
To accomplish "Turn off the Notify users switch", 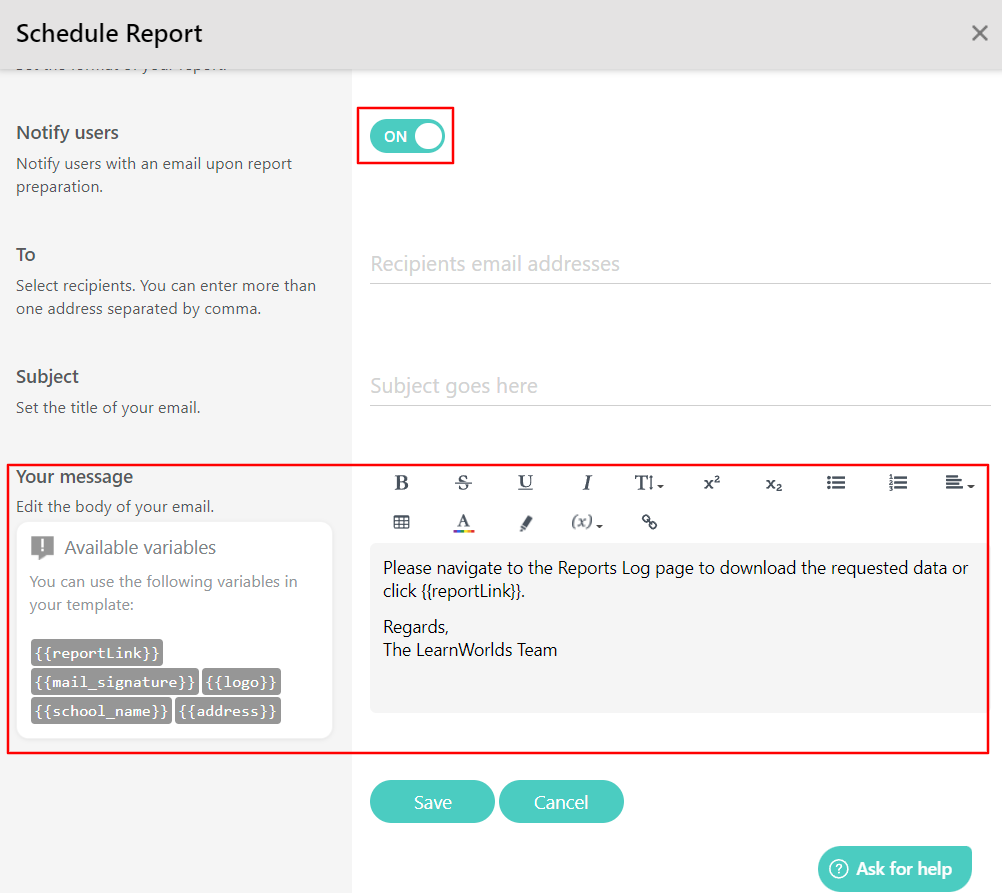I will click(405, 135).
